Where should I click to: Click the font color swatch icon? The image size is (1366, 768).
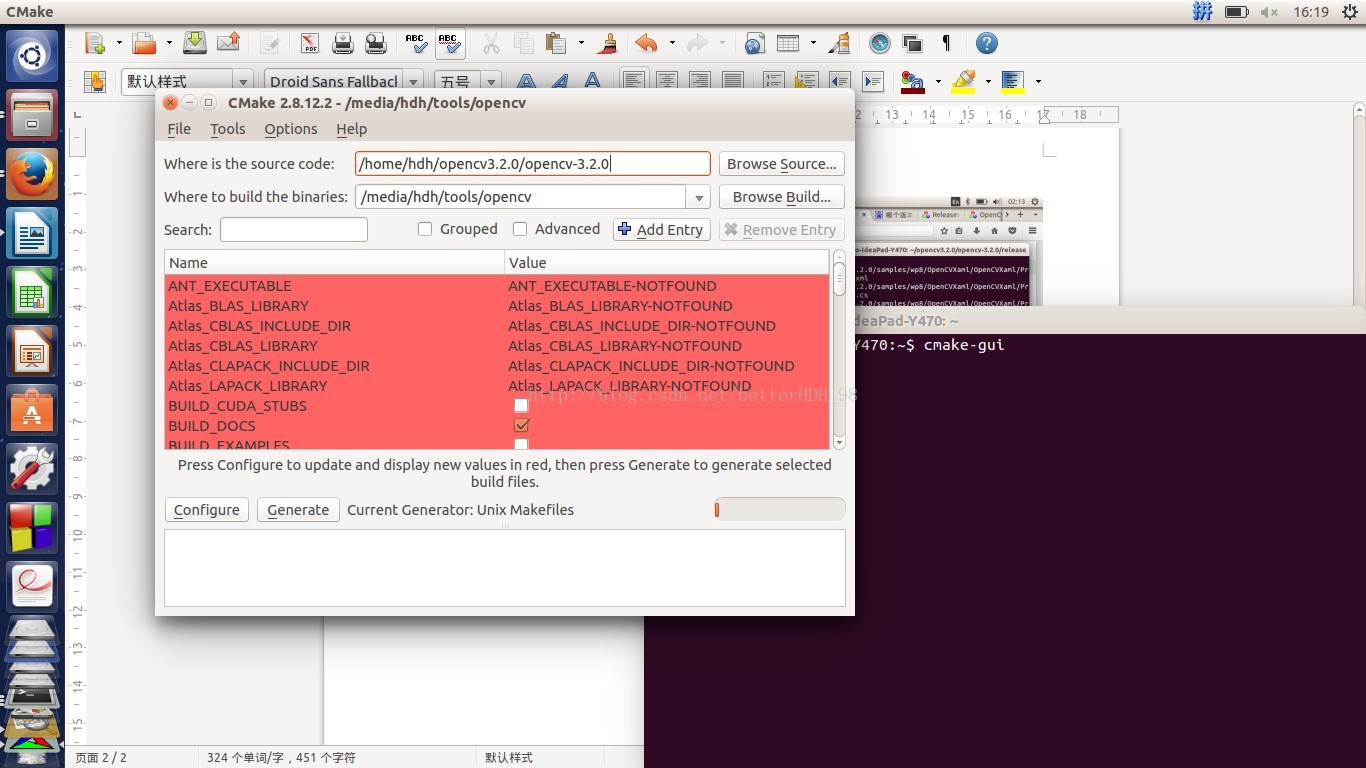pos(912,81)
